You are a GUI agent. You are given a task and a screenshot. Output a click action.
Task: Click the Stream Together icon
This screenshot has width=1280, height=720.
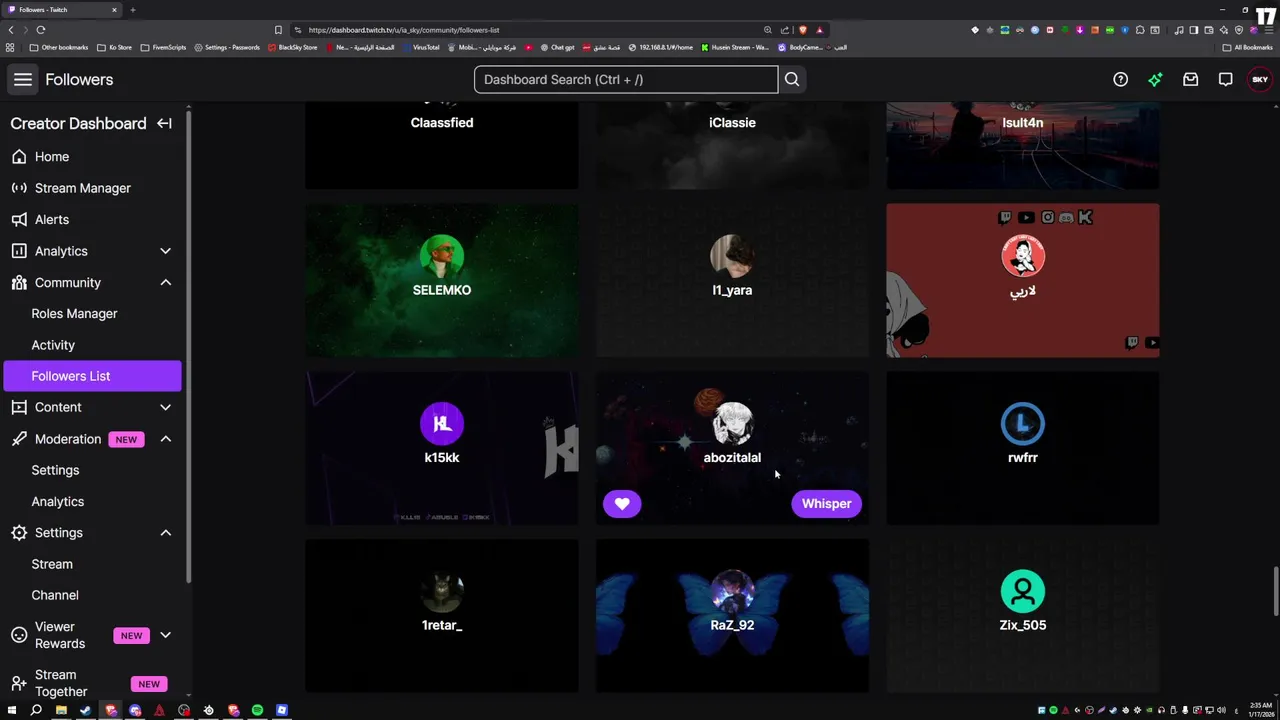tap(19, 684)
